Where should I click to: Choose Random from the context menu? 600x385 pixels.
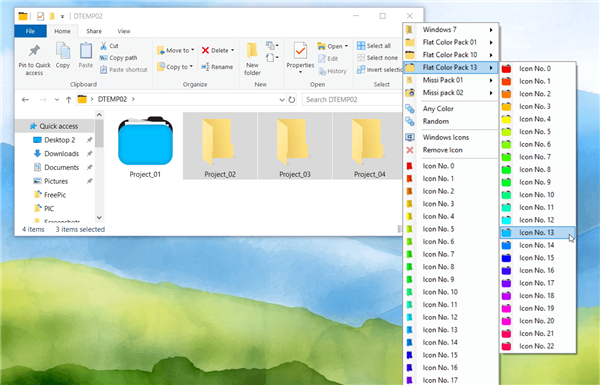451,121
